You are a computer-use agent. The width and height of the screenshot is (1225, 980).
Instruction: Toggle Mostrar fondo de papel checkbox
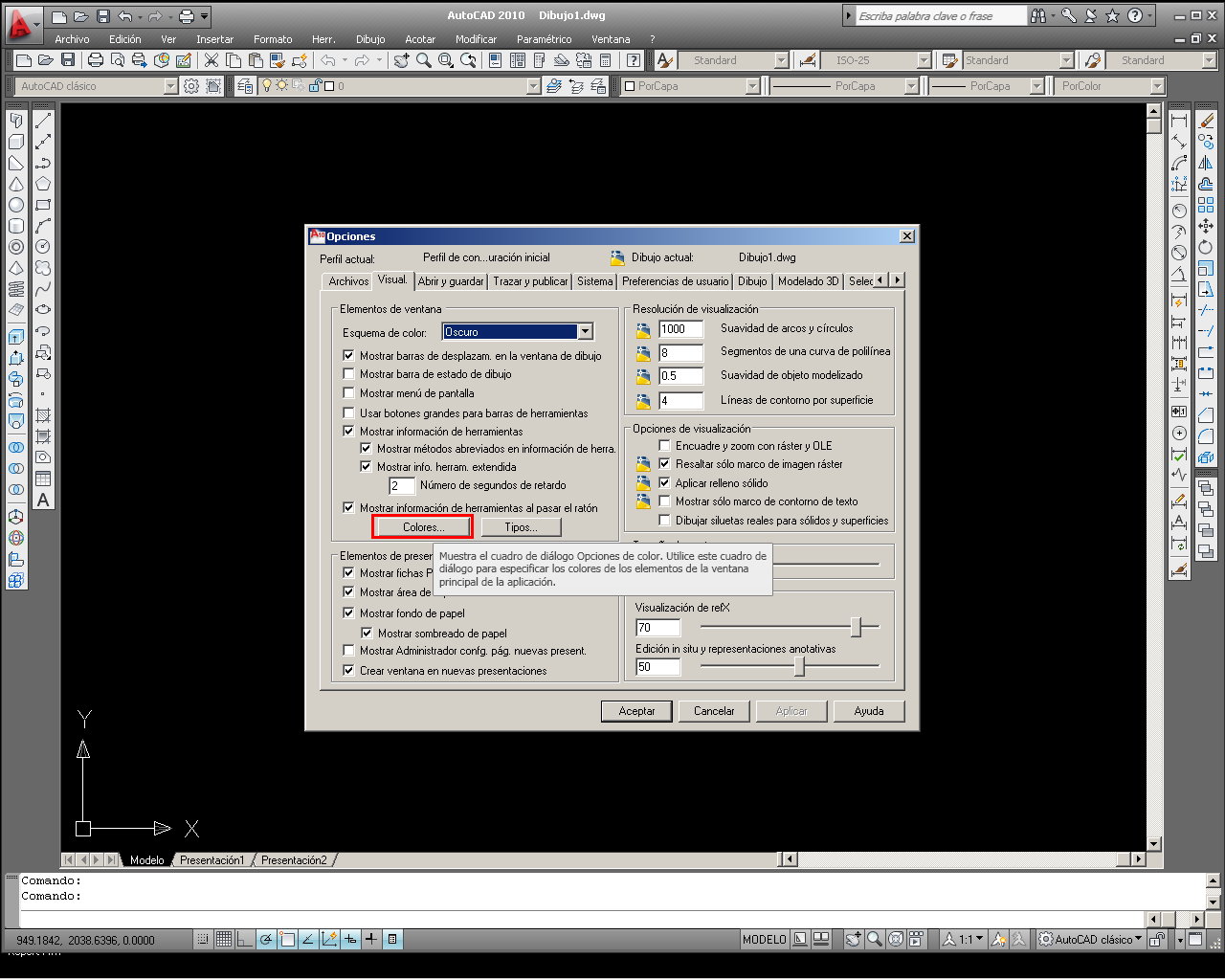348,613
